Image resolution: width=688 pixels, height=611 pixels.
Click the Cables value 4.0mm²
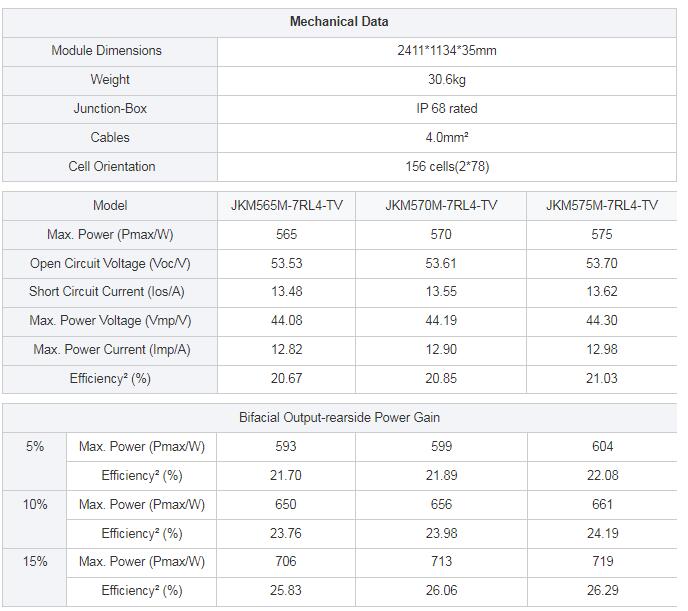coord(447,137)
